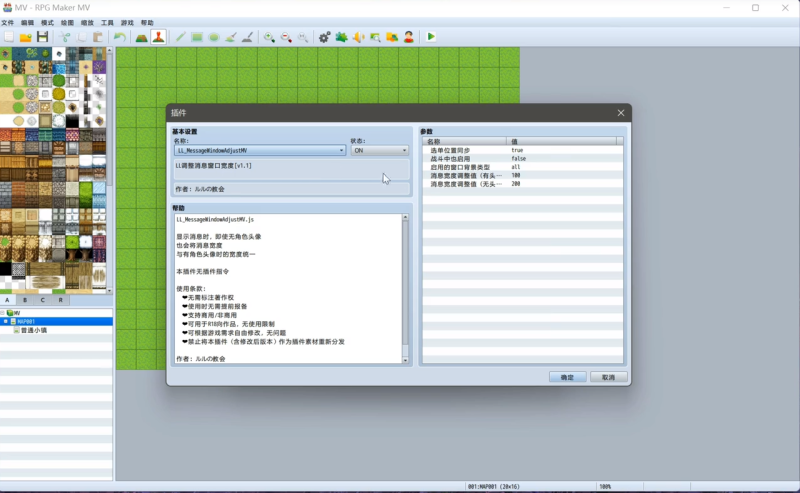This screenshot has height=493, width=800.
Task: Open the 文件 menu
Action: click(8, 23)
